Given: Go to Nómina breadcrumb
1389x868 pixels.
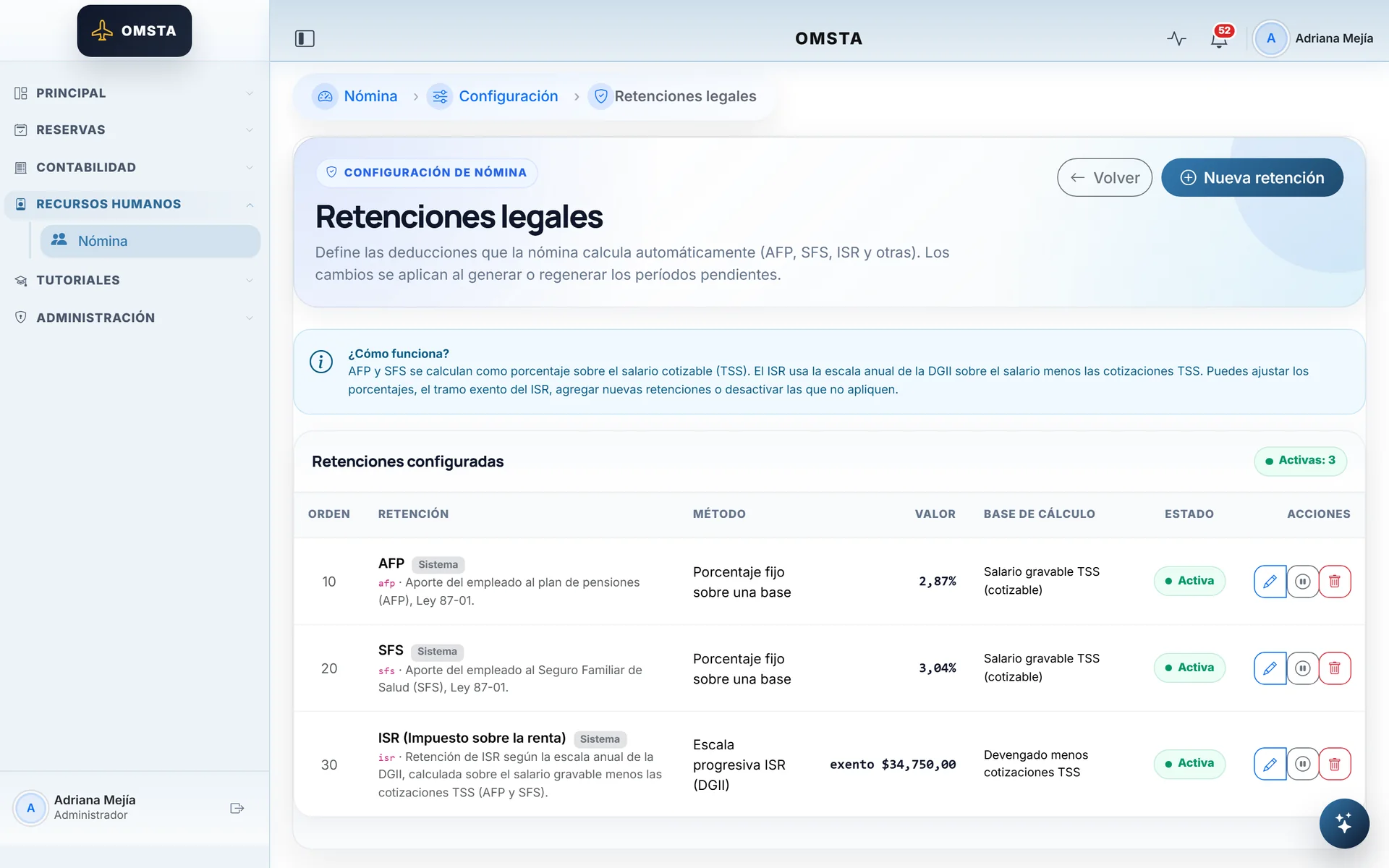Looking at the screenshot, I should pyautogui.click(x=355, y=96).
